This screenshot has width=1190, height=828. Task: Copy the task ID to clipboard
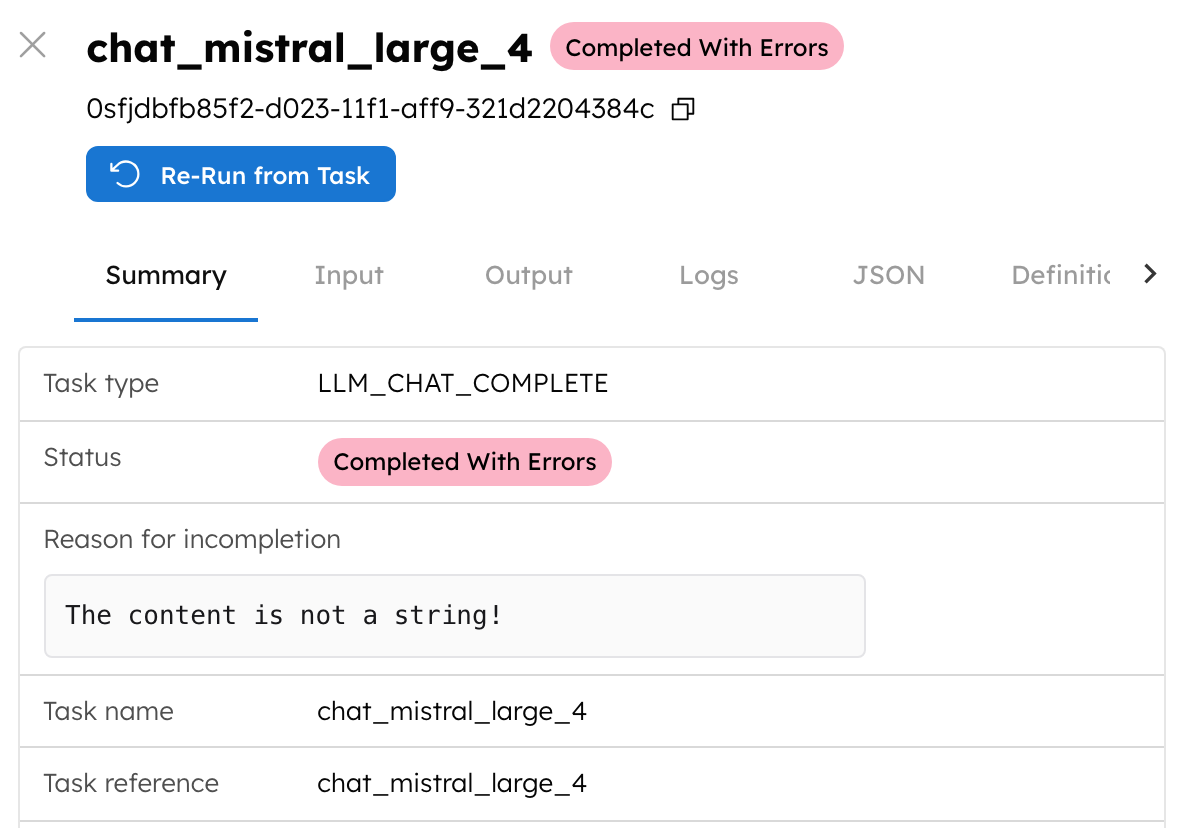tap(683, 109)
